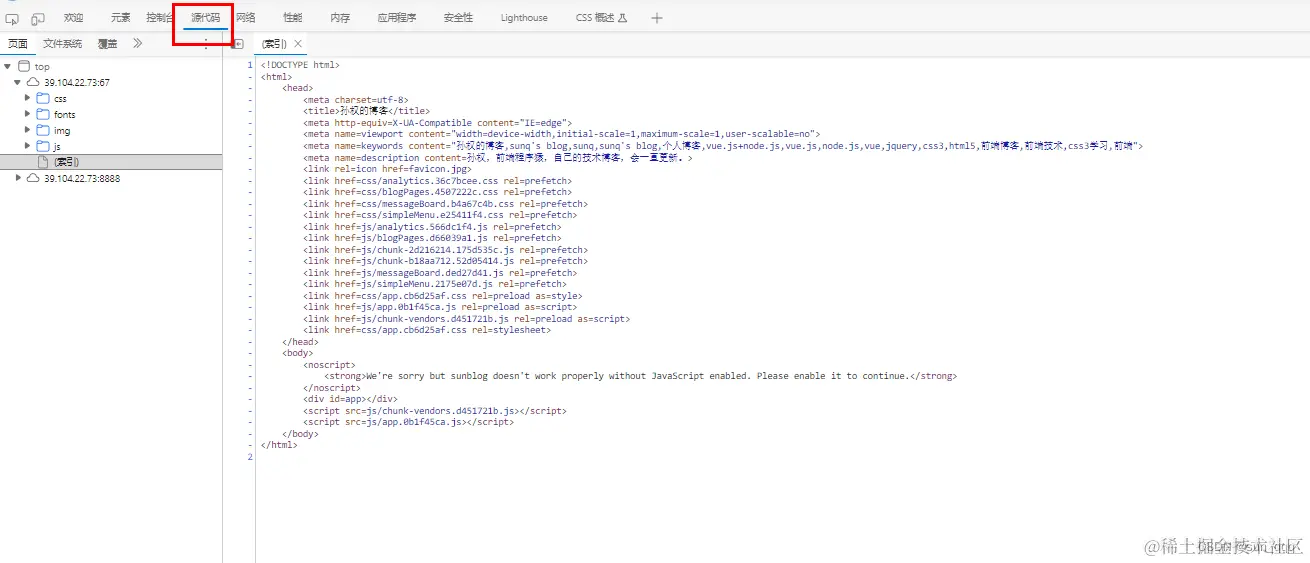Switch to the 应用程序 tab
Image resolution: width=1310 pixels, height=563 pixels.
(x=397, y=18)
